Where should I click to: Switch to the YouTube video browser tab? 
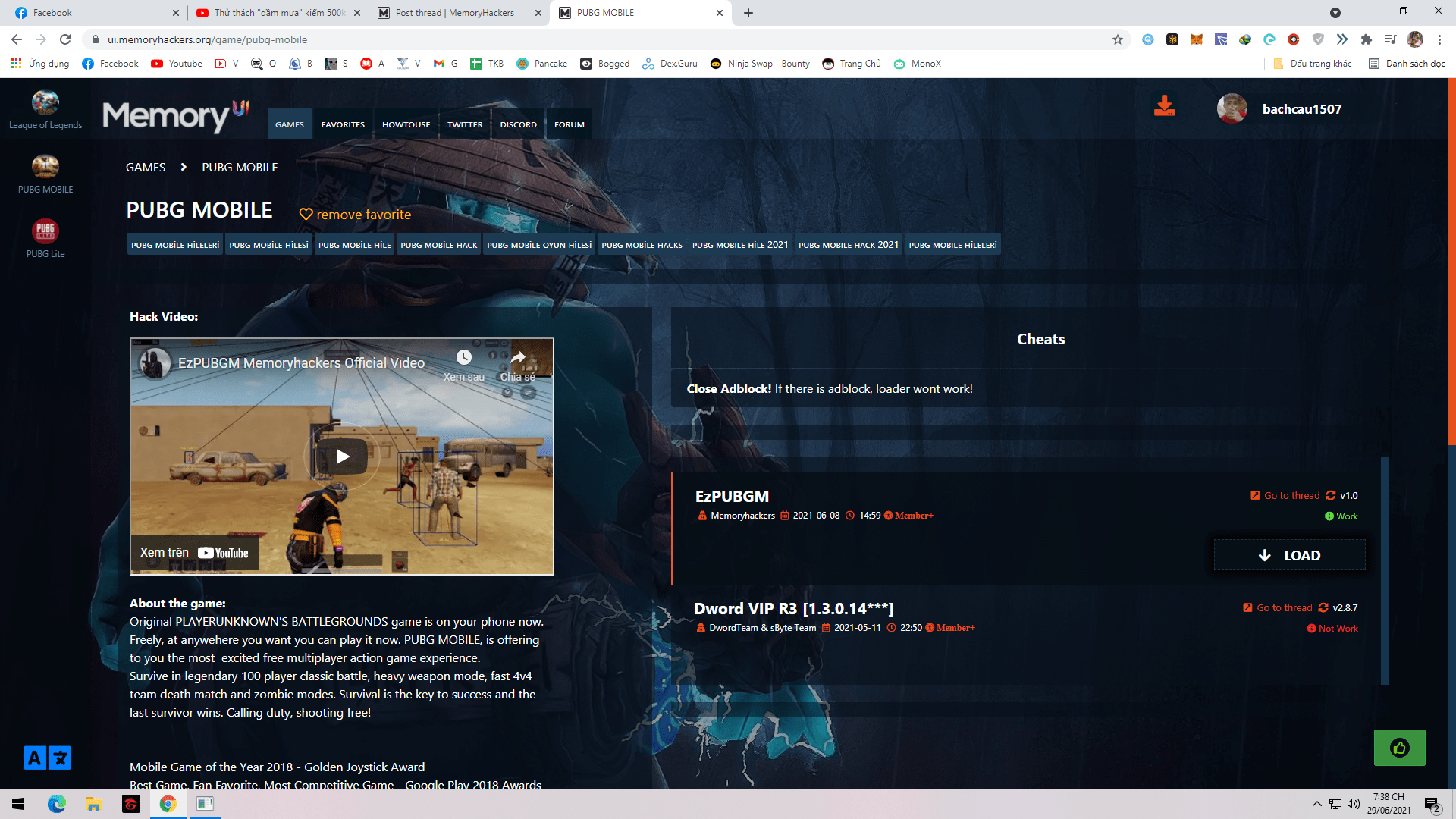(279, 13)
